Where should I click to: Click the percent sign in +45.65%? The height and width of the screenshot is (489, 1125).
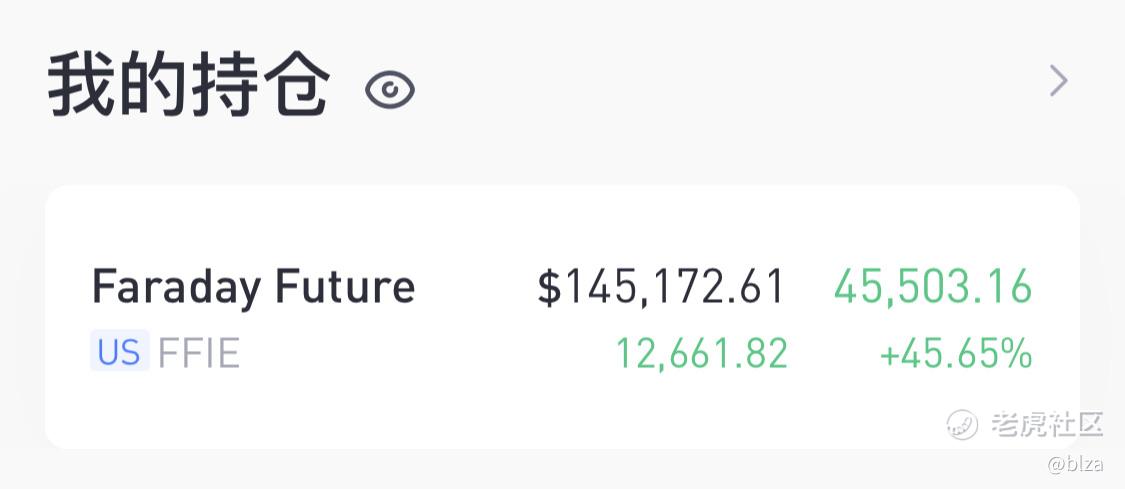tap(1015, 353)
